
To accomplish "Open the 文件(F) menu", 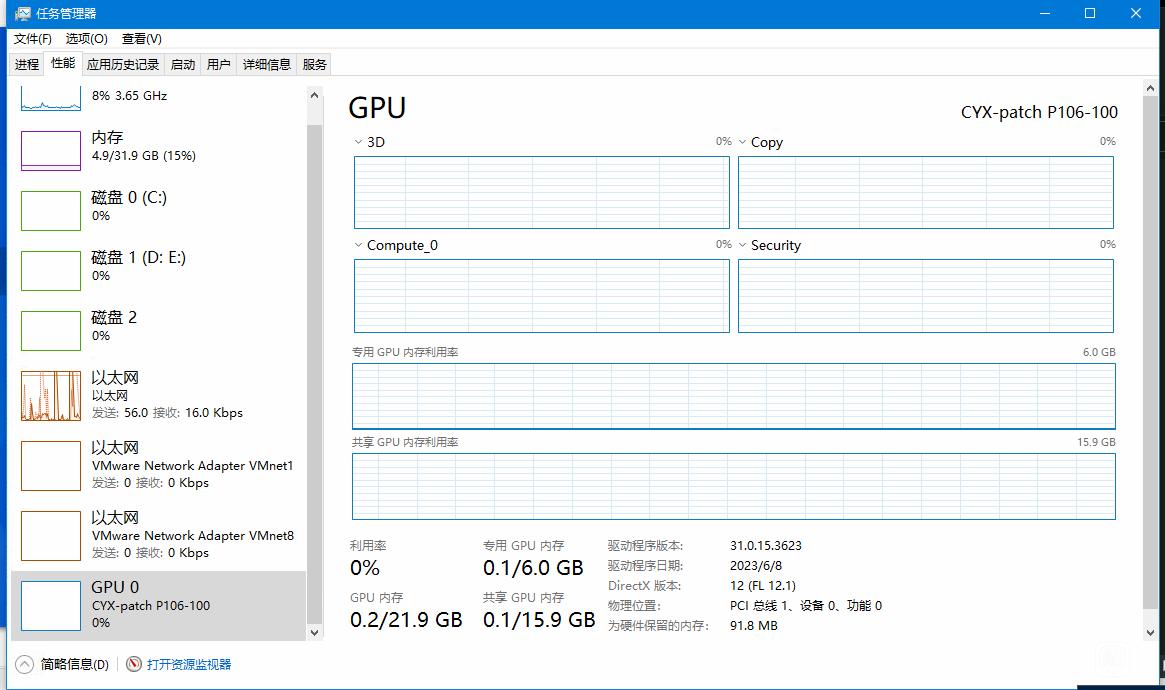I will coord(32,39).
